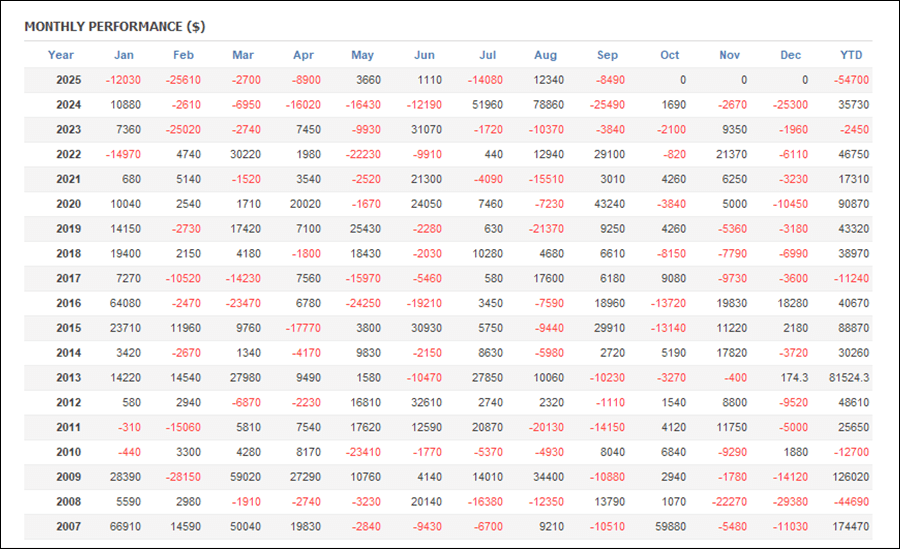This screenshot has height=549, width=900.
Task: Sort by the Jan column header
Action: 124,55
